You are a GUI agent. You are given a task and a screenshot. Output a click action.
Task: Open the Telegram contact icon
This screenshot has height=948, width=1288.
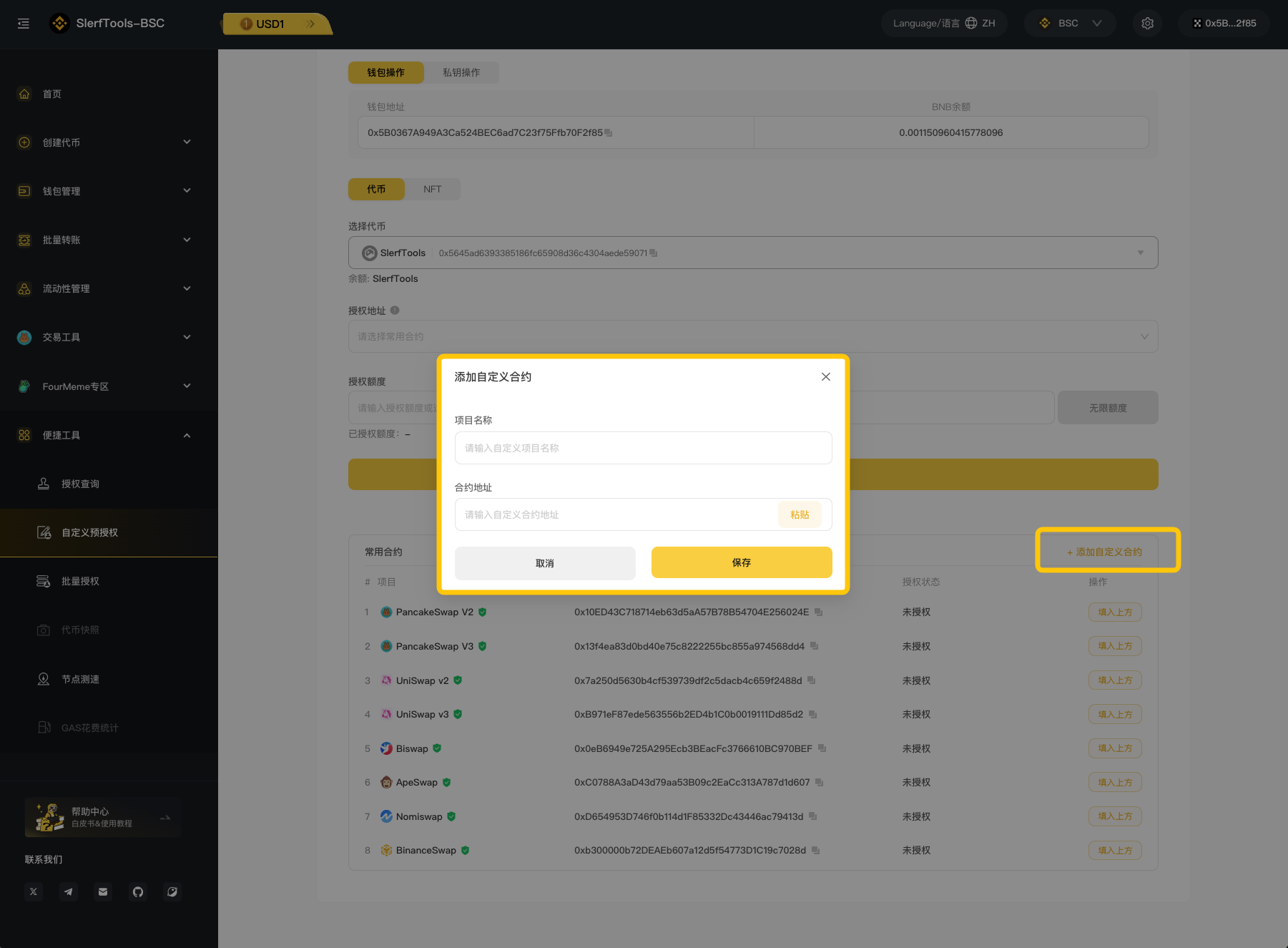pos(68,891)
